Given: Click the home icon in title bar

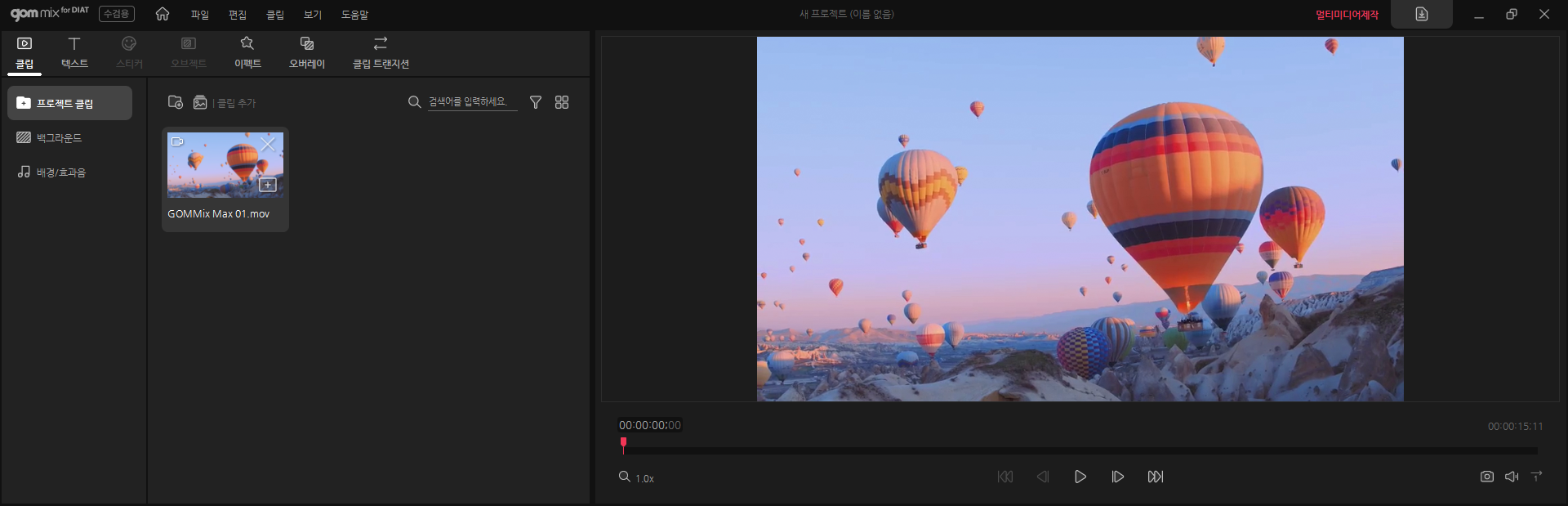Looking at the screenshot, I should click(163, 14).
